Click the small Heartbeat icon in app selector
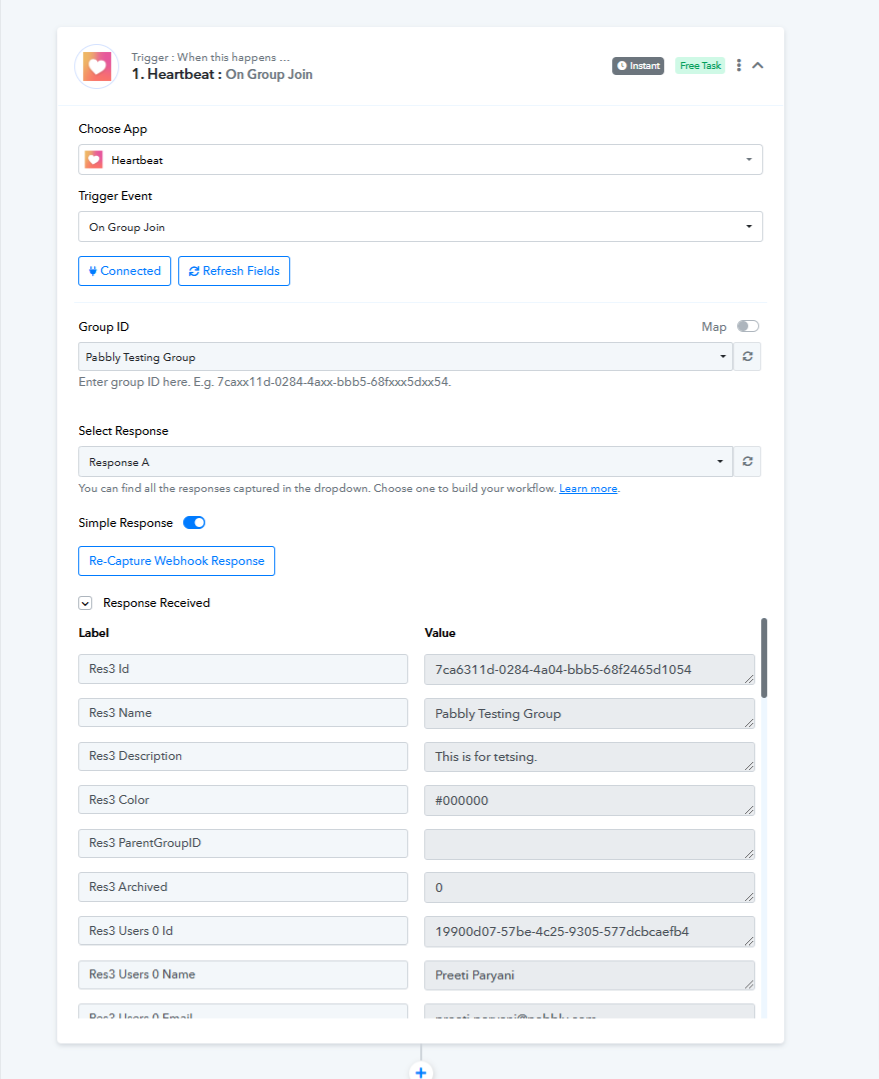This screenshot has height=1079, width=879. click(x=94, y=160)
